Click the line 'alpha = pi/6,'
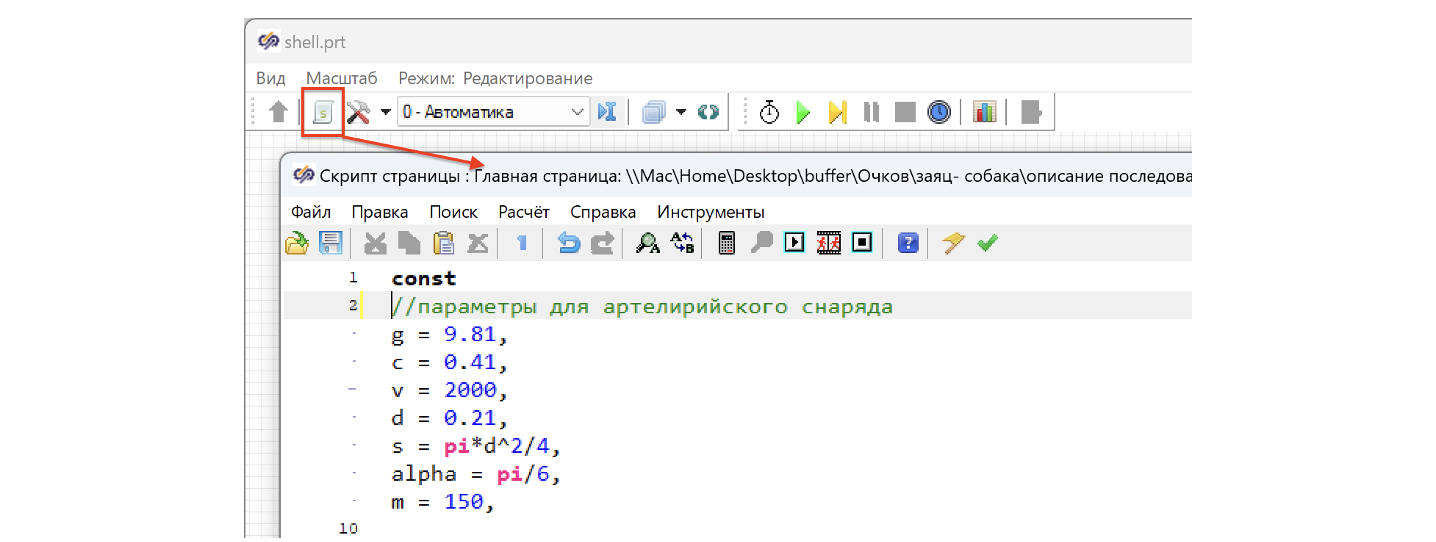The image size is (1436, 542). pyautogui.click(x=476, y=474)
